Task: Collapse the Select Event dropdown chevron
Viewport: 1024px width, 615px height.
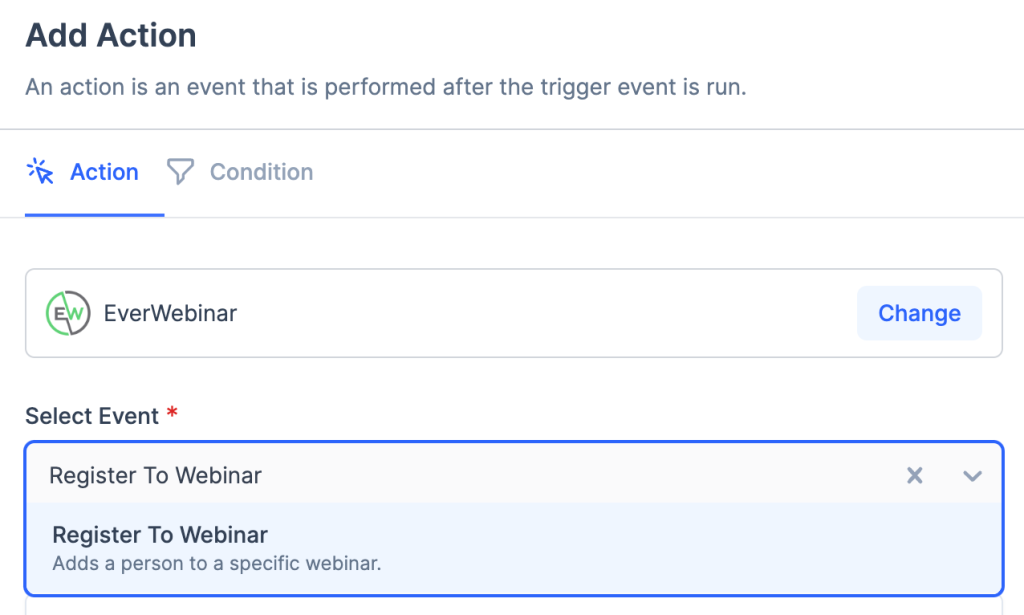Action: point(972,475)
